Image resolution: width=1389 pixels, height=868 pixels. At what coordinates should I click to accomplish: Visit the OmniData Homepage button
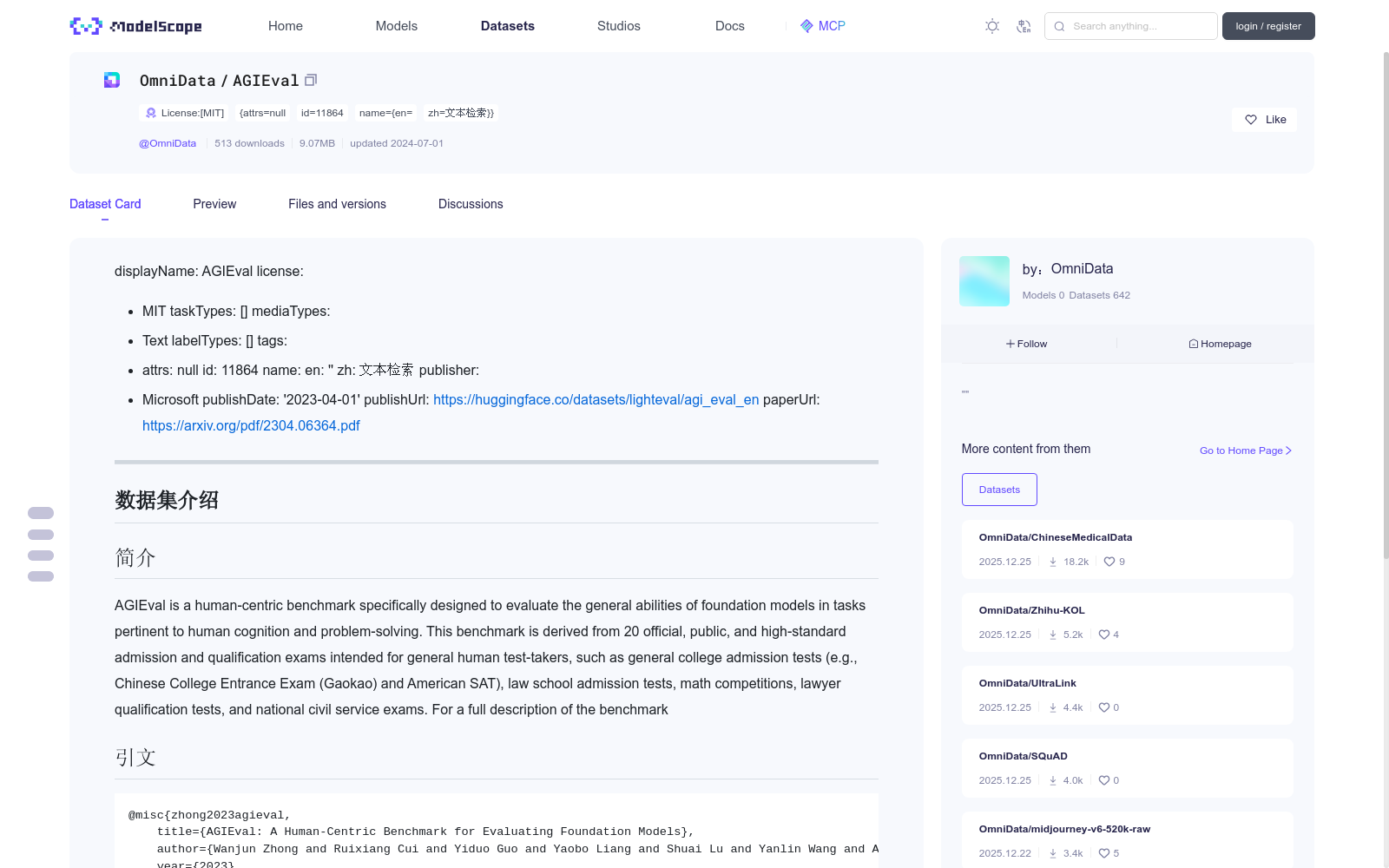1220,344
